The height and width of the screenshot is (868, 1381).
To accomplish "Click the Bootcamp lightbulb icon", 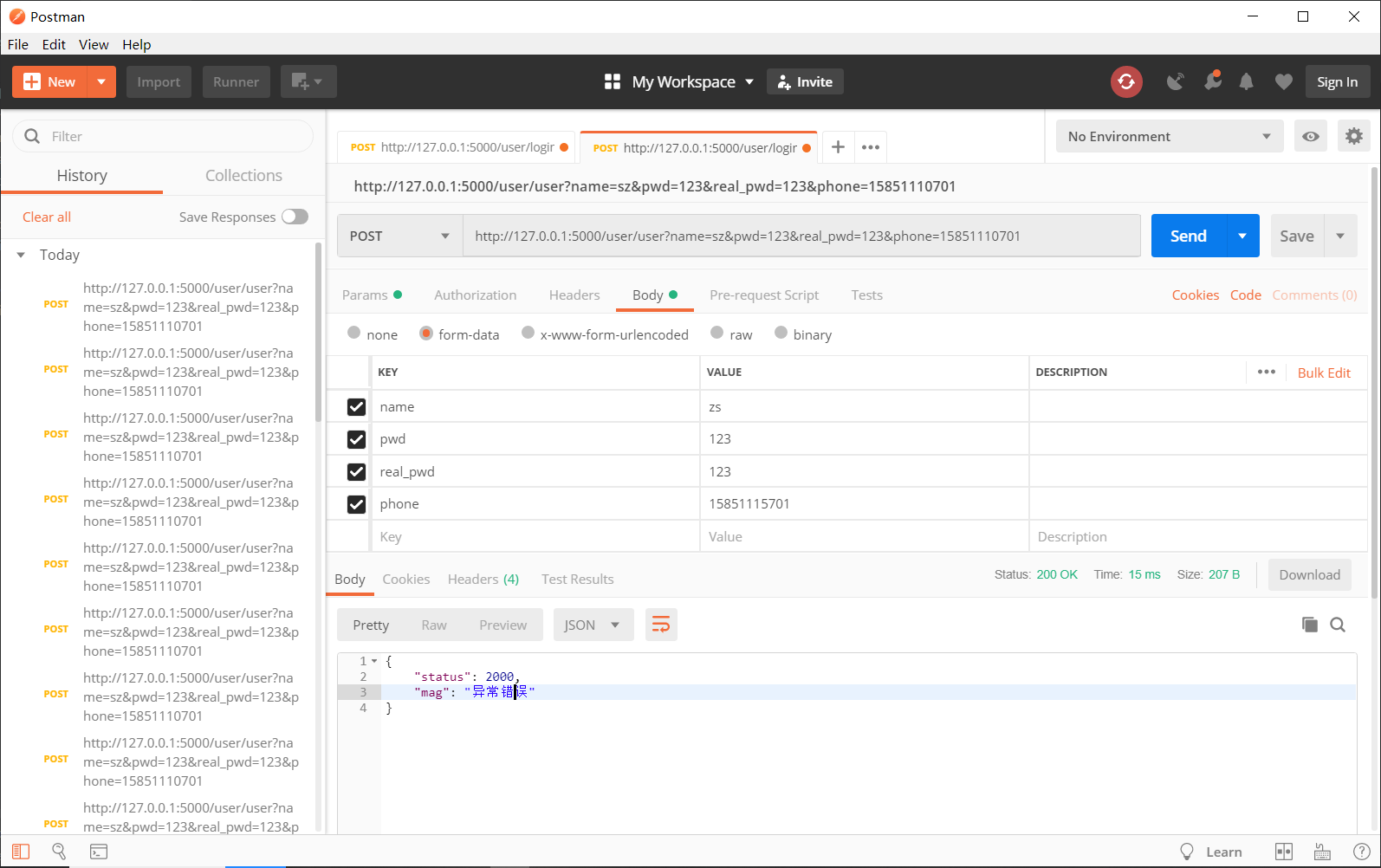I will 1187,852.
